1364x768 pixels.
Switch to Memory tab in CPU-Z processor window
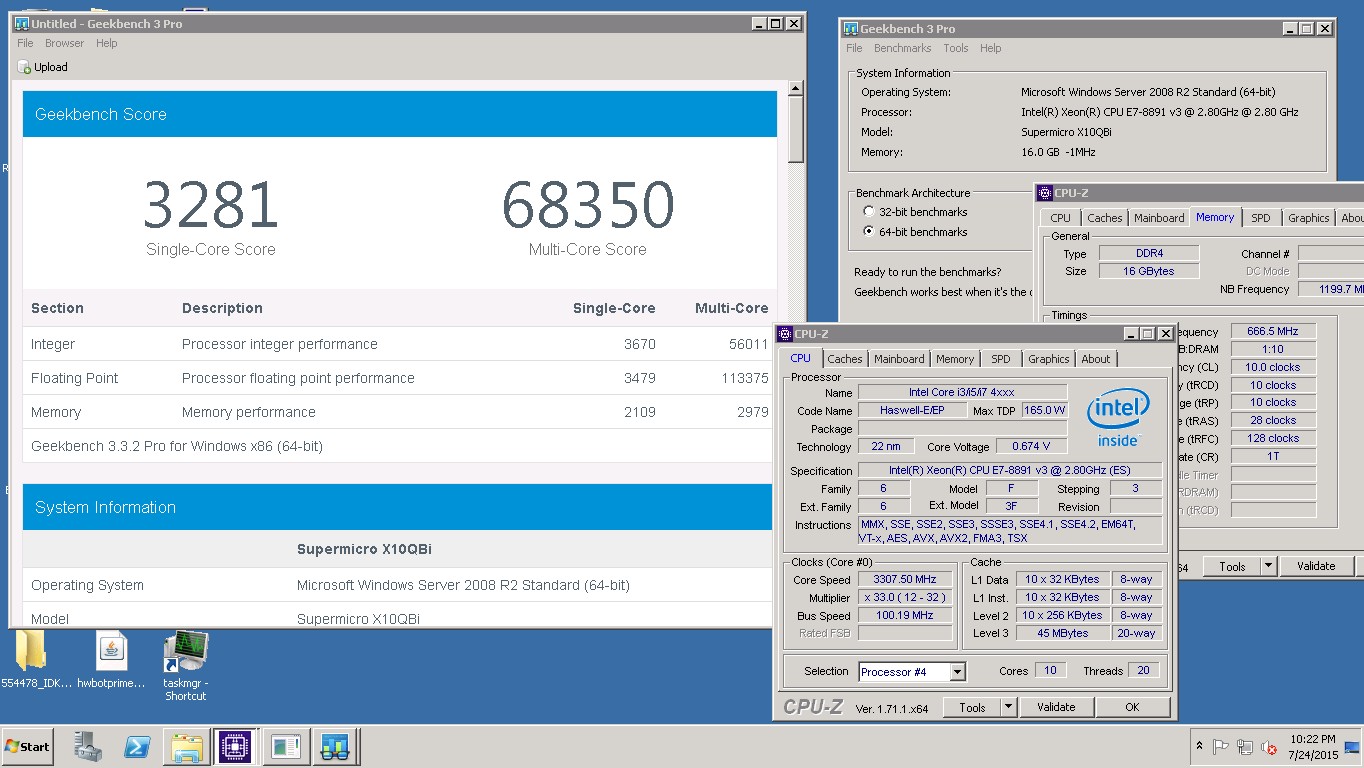point(955,359)
